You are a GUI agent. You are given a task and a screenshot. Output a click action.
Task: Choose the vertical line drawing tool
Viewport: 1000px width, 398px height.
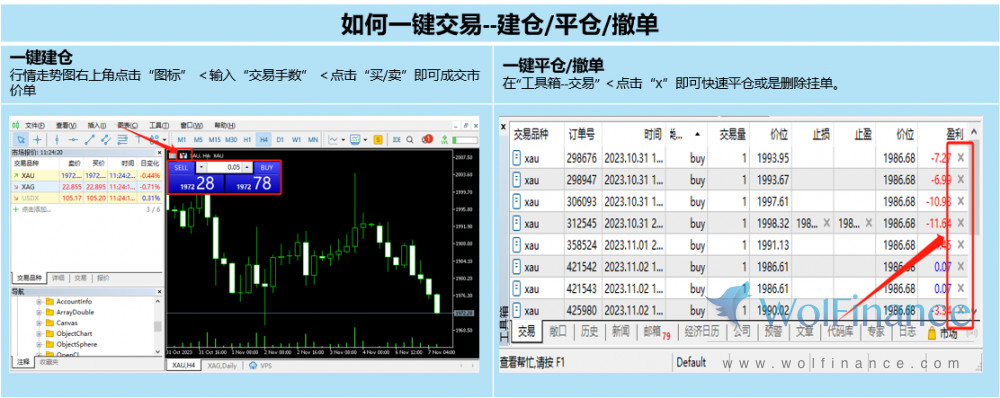57,140
